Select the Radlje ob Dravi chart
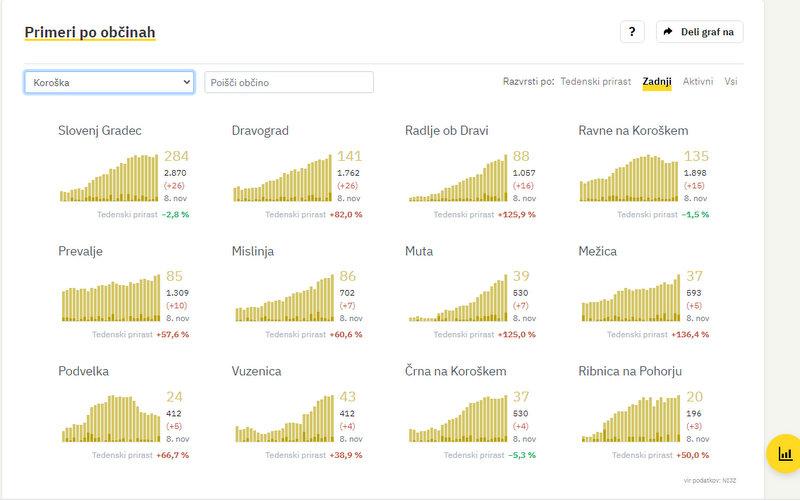800x501 pixels. [456, 178]
